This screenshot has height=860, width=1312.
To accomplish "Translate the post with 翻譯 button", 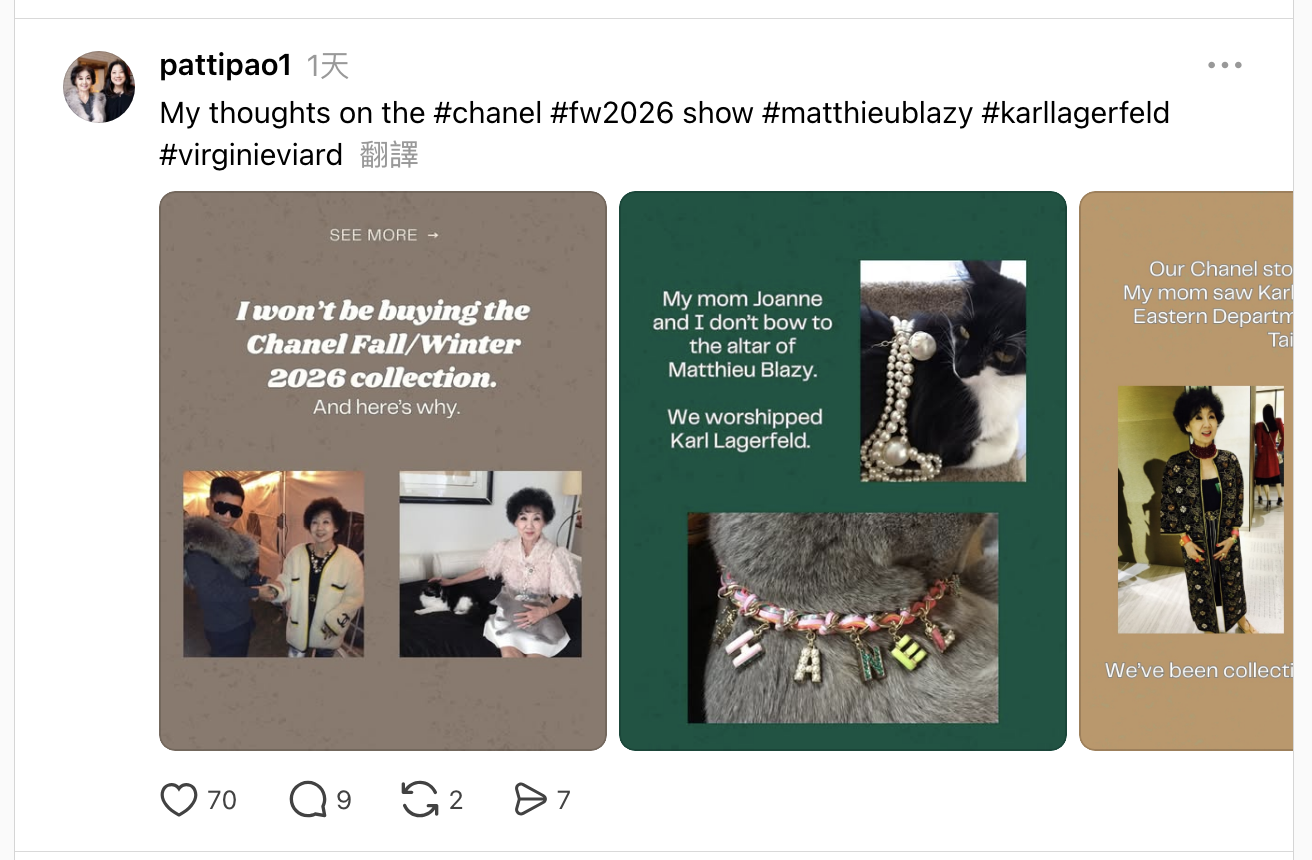I will [389, 154].
